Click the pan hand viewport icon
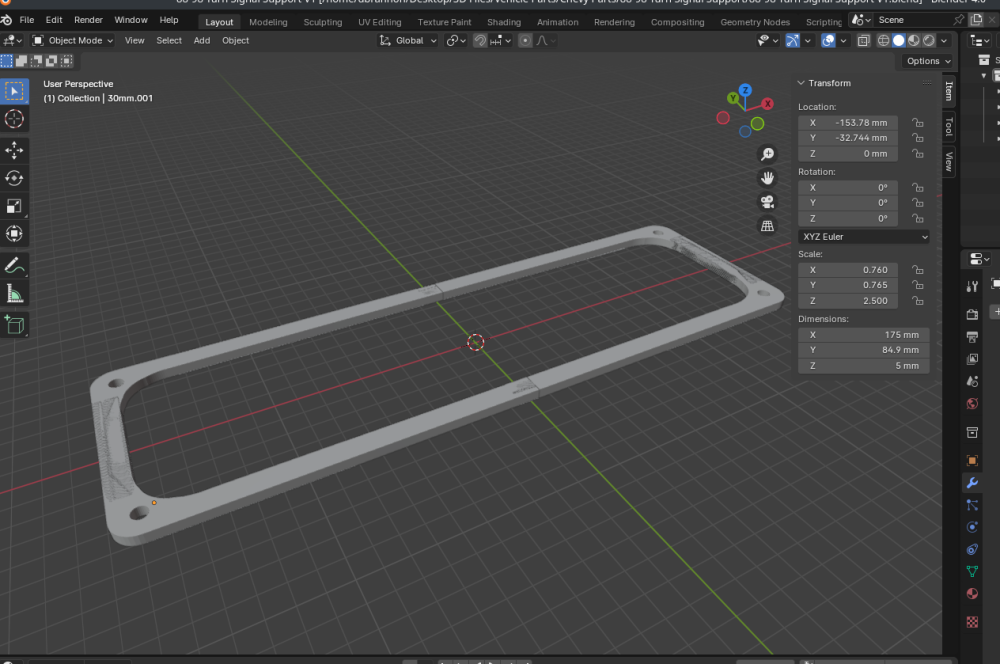Image resolution: width=1000 pixels, height=664 pixels. click(x=767, y=178)
